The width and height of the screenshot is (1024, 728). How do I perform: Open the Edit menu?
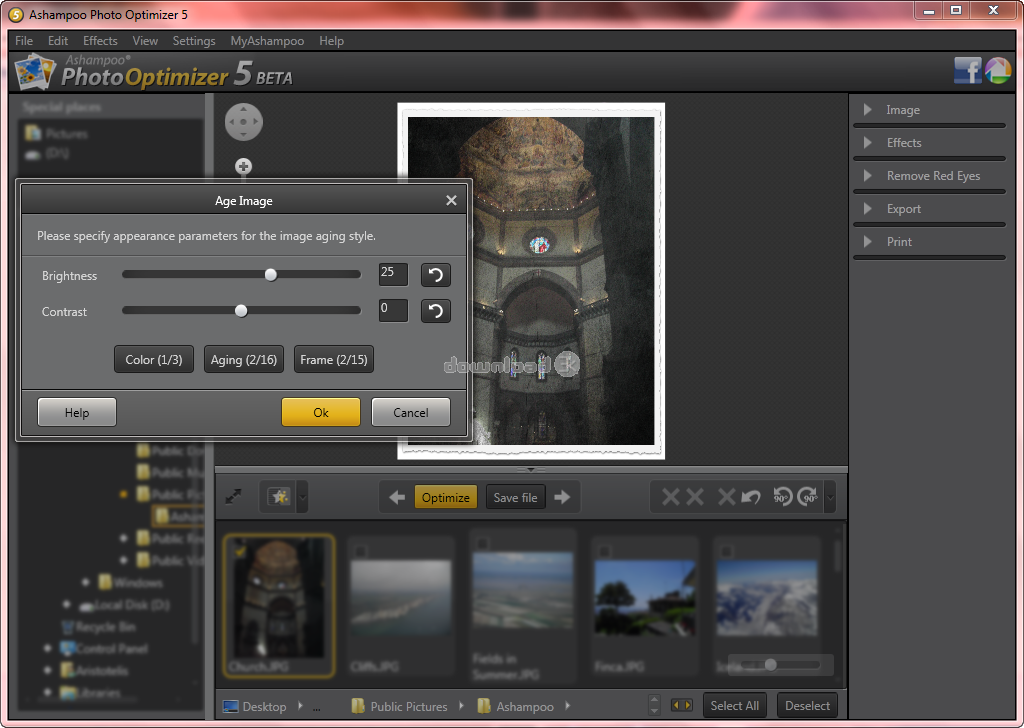pos(57,40)
